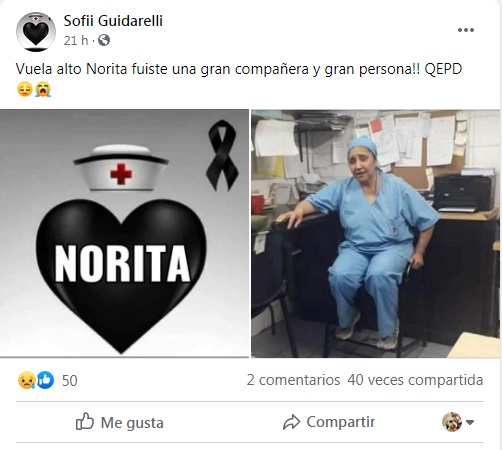Click the thumbs-up icon beside Me gusta
The height and width of the screenshot is (450, 502).
(x=85, y=421)
